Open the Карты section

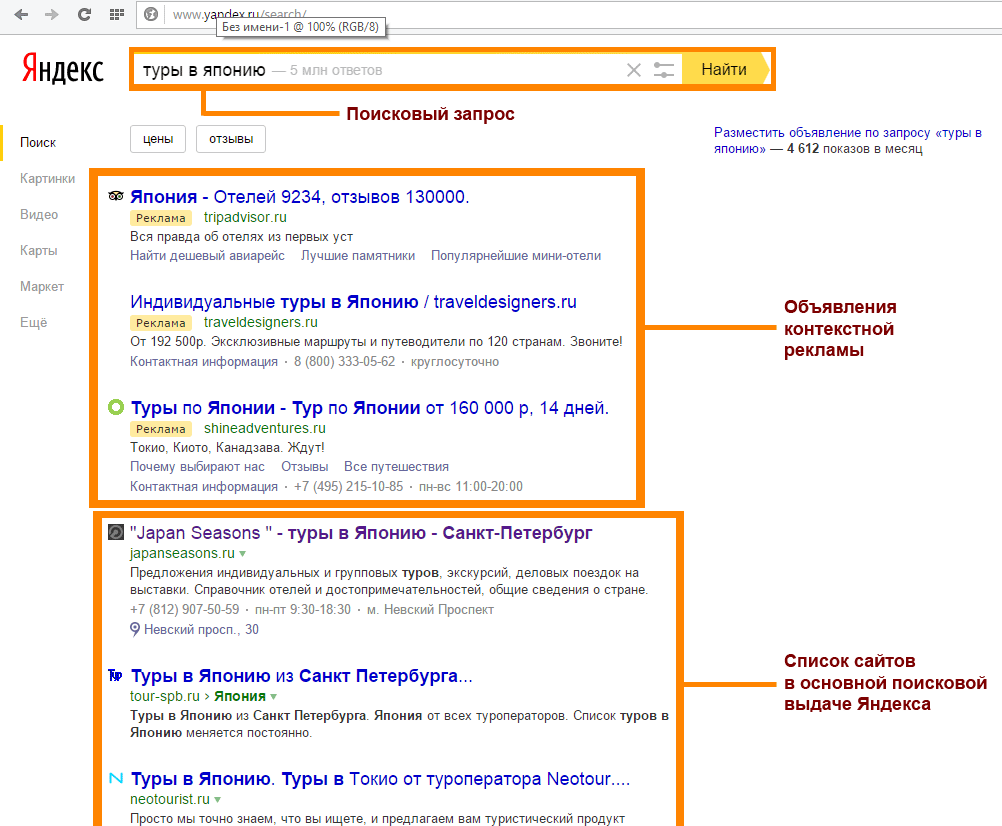[x=38, y=250]
